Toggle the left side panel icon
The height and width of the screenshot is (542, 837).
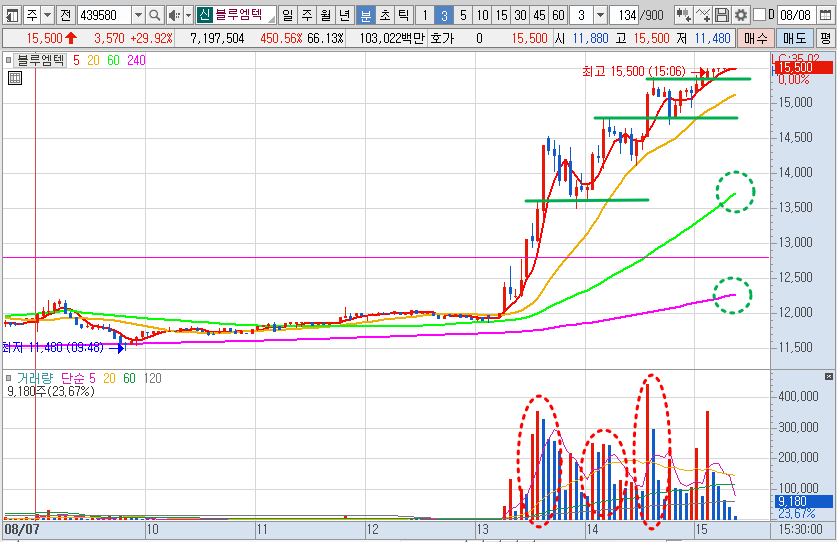pos(12,15)
